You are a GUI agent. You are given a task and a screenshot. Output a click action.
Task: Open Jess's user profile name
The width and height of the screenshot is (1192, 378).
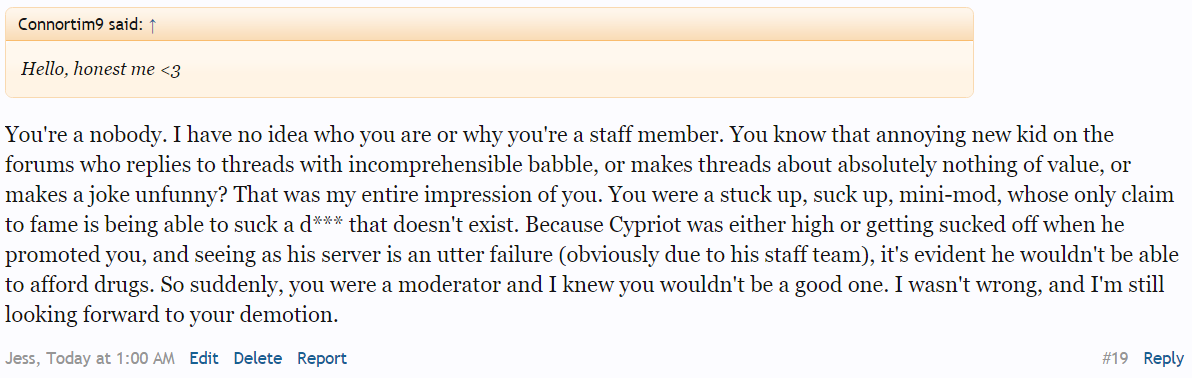[x=20, y=358]
